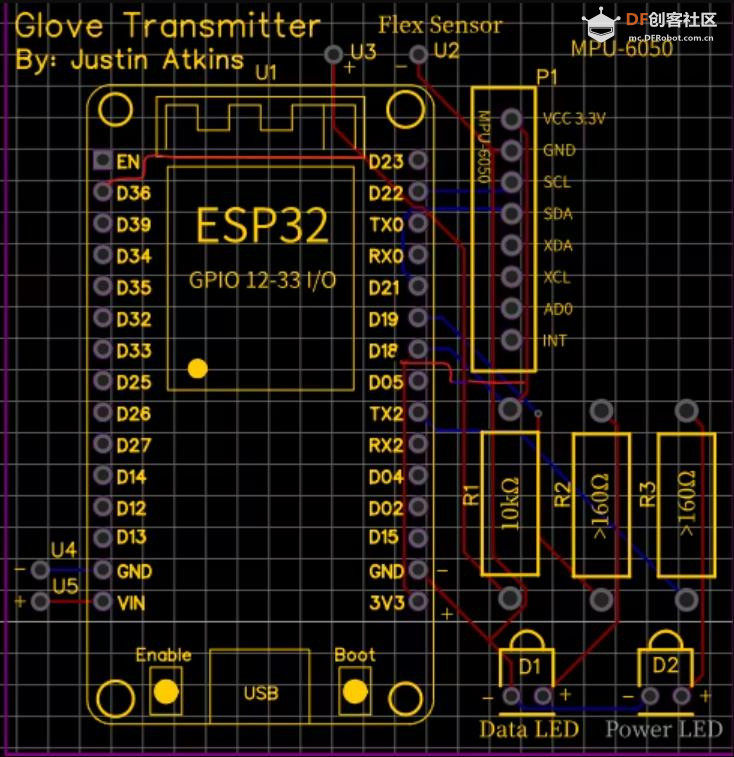
Task: Click pad D26
Action: 102,413
